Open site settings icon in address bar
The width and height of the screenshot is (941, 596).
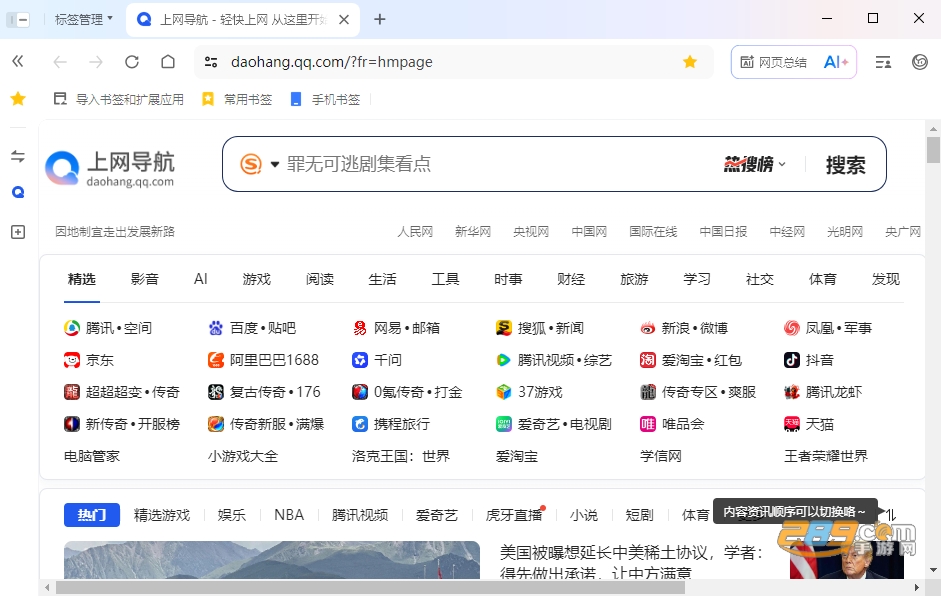[x=211, y=62]
